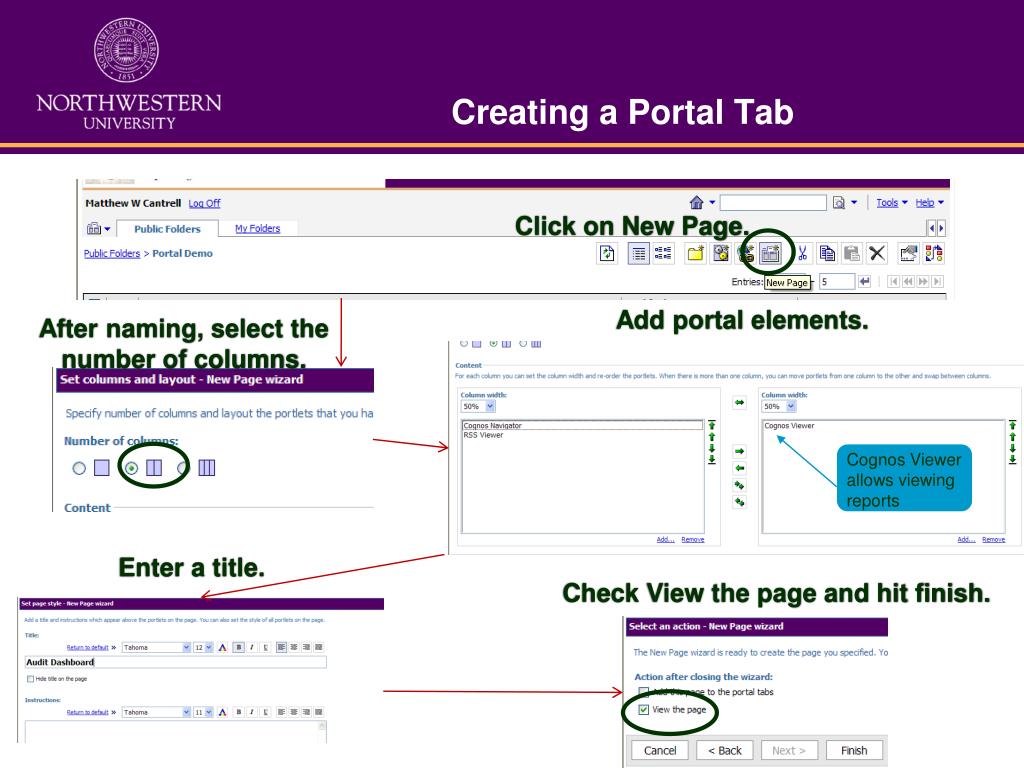
Task: Select the one-column layout radio button
Action: 79,468
